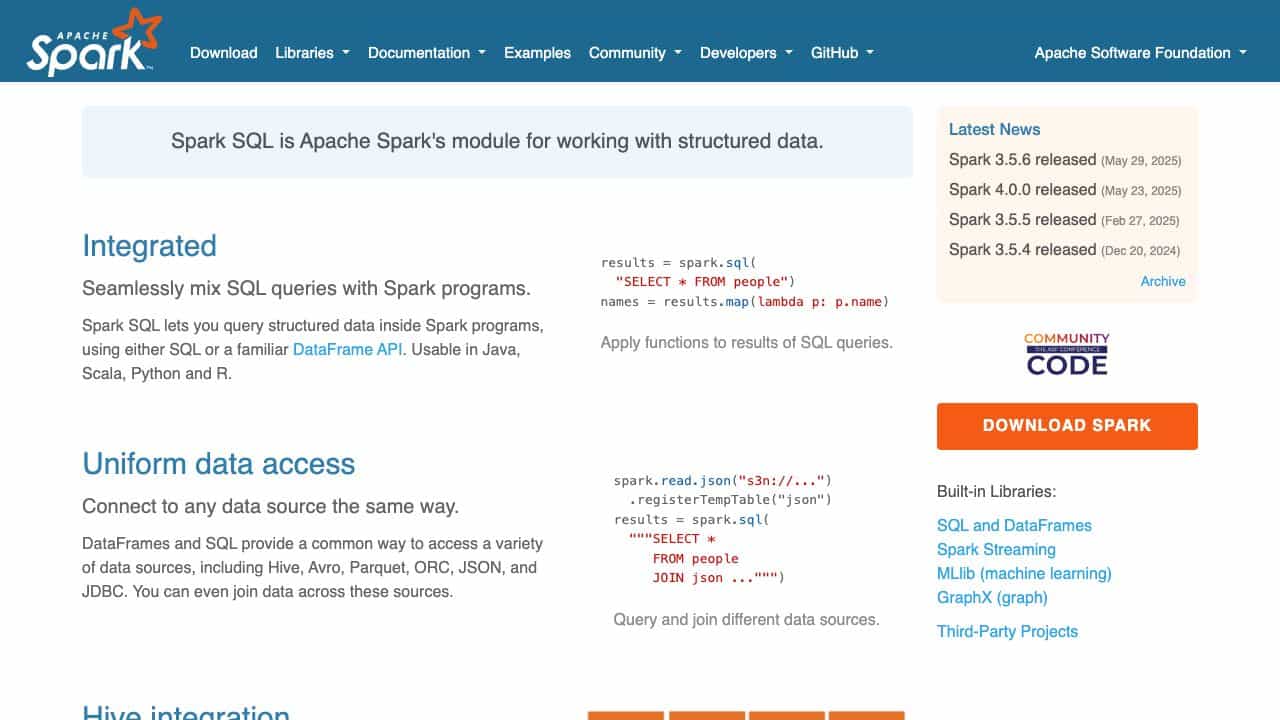
Task: Click the 'SELECT * FROM people' code line
Action: coord(705,282)
